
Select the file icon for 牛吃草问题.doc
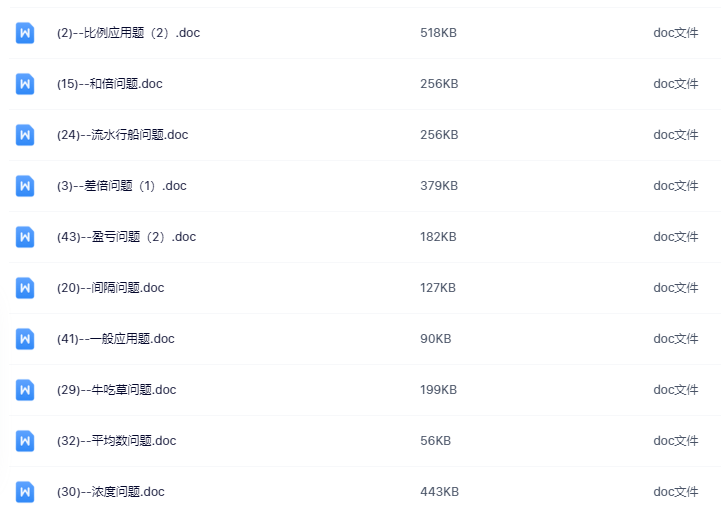[25, 390]
